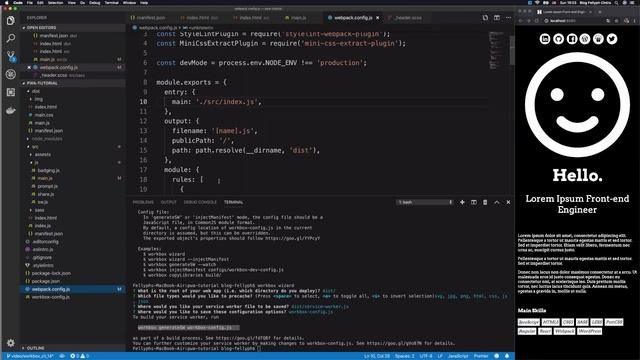Open the Docker view in activity bar
The height and width of the screenshot is (360, 640).
point(11,110)
